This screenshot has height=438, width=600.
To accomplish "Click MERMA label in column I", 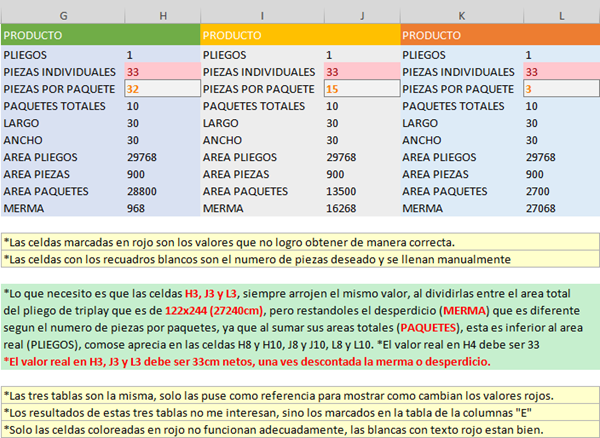I will (223, 208).
